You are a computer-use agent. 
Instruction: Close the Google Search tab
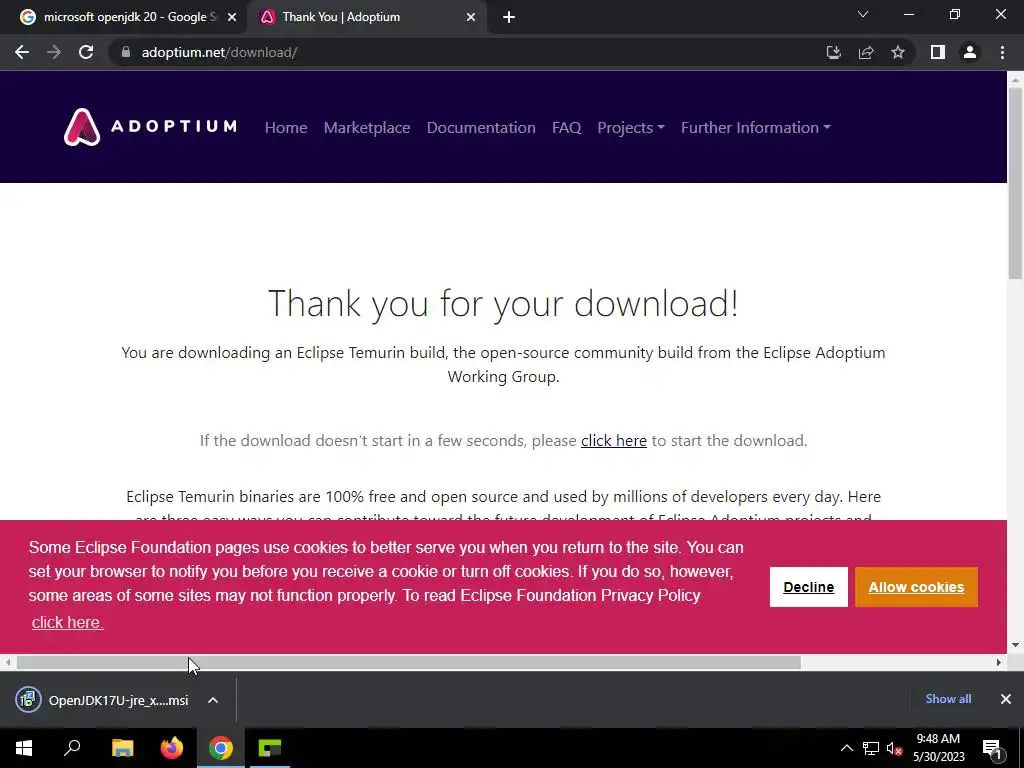point(232,17)
